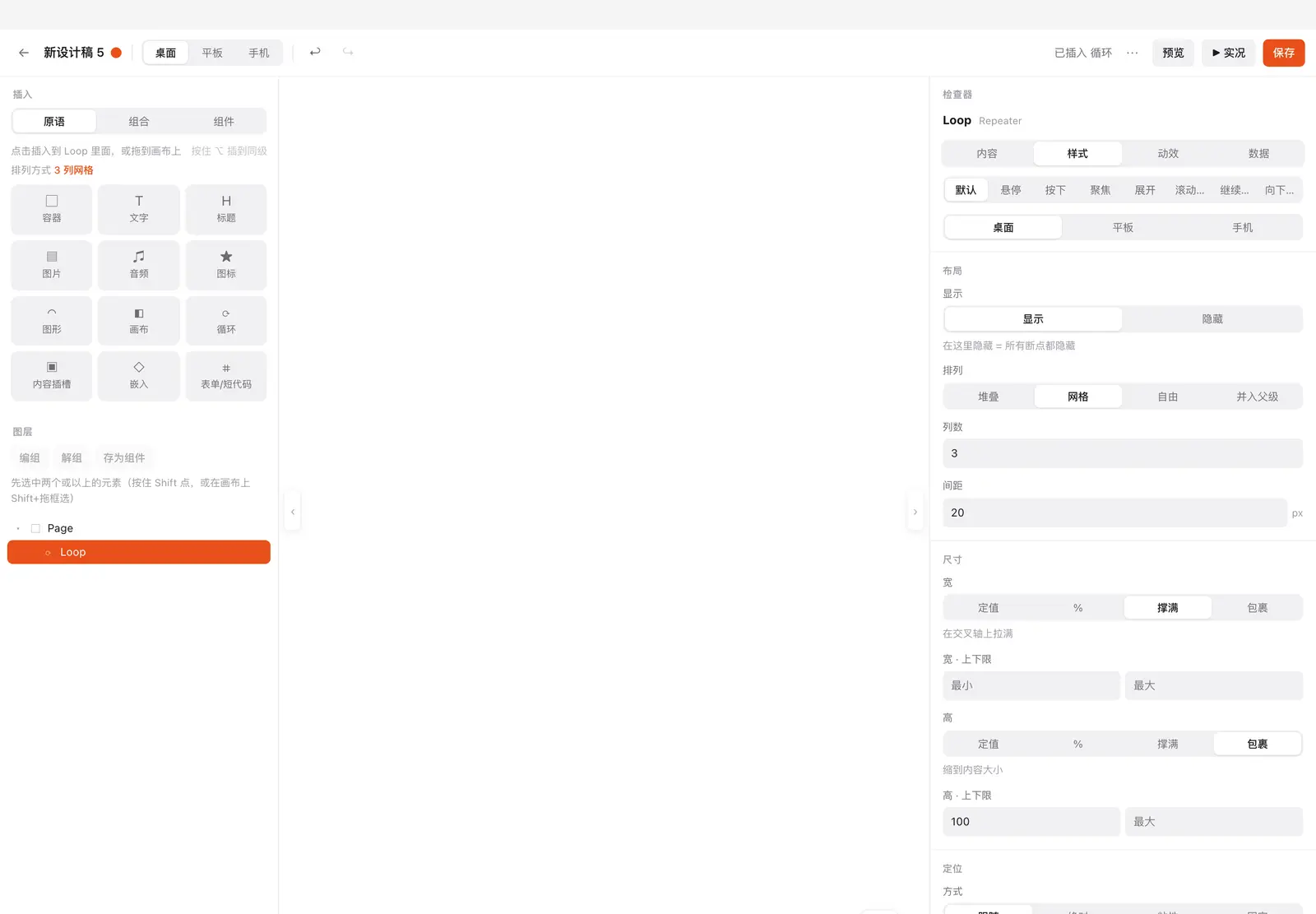This screenshot has width=1316, height=914.
Task: Insert a 容器 container primitive
Action: coord(52,209)
